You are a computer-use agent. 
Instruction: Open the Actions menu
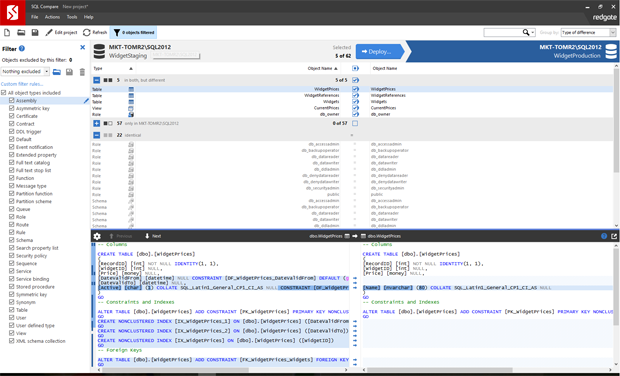(x=52, y=17)
